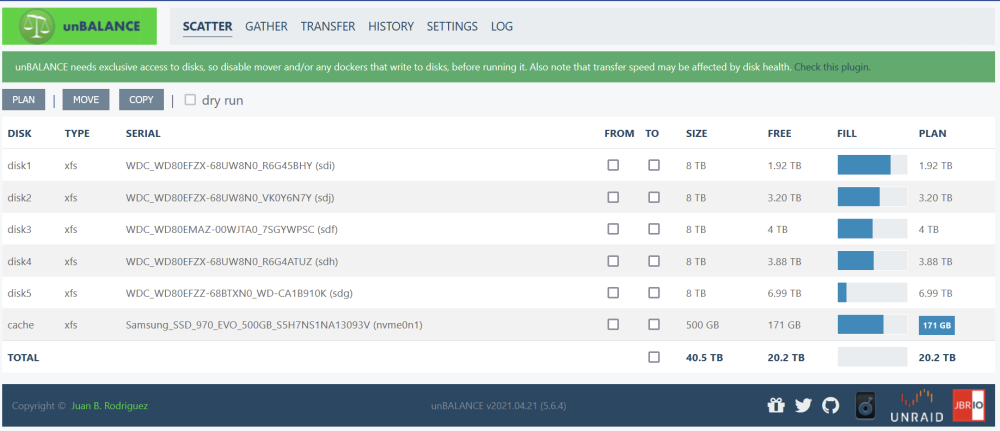Click the FREE column header
This screenshot has width=1000, height=431.
[x=779, y=134]
